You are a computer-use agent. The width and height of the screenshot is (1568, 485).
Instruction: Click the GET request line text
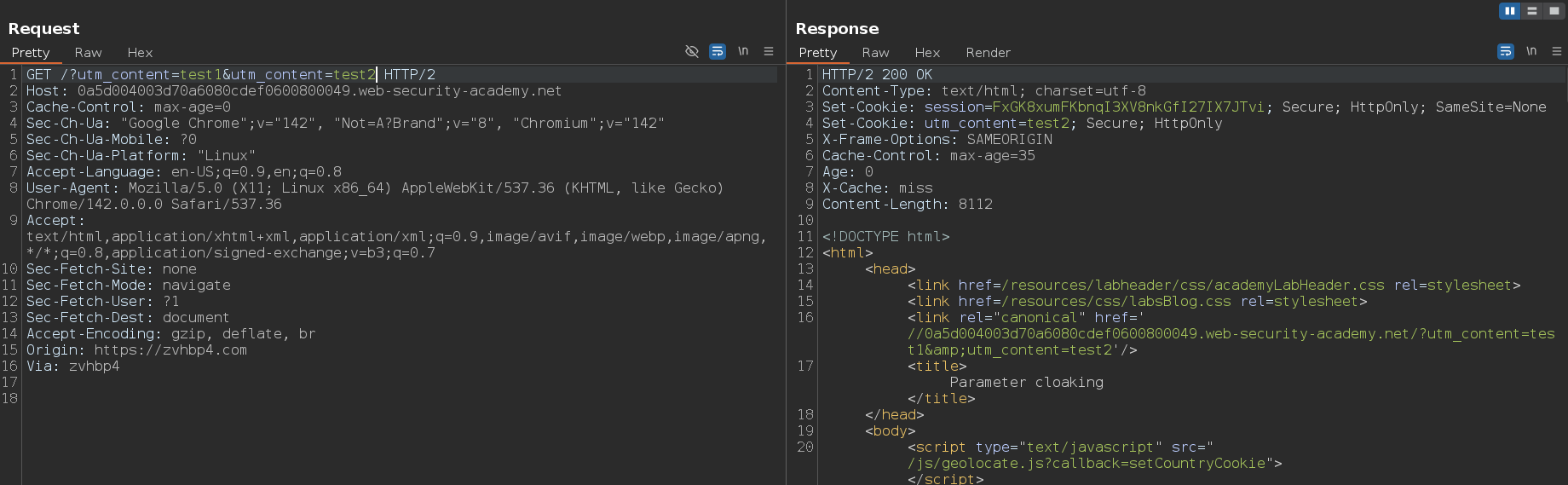[230, 75]
